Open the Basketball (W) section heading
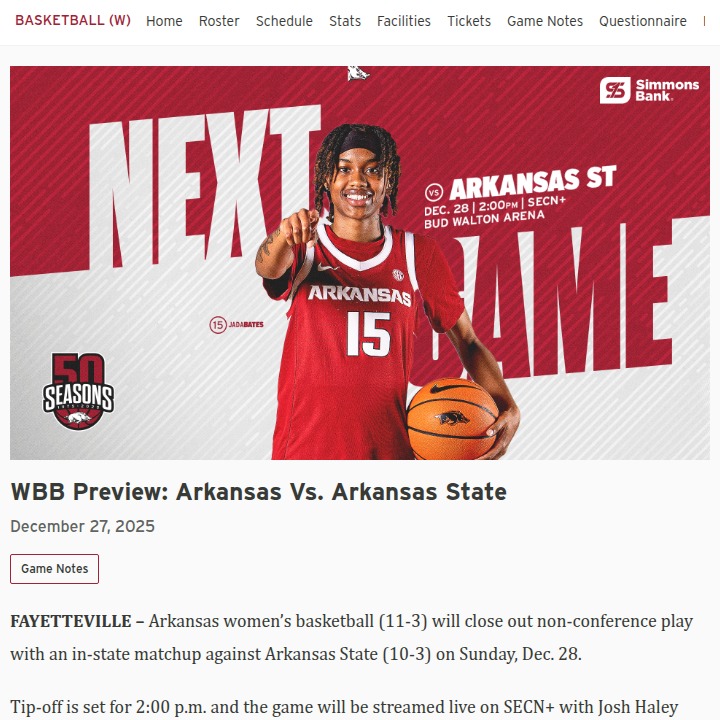This screenshot has width=720, height=720. pyautogui.click(x=73, y=21)
